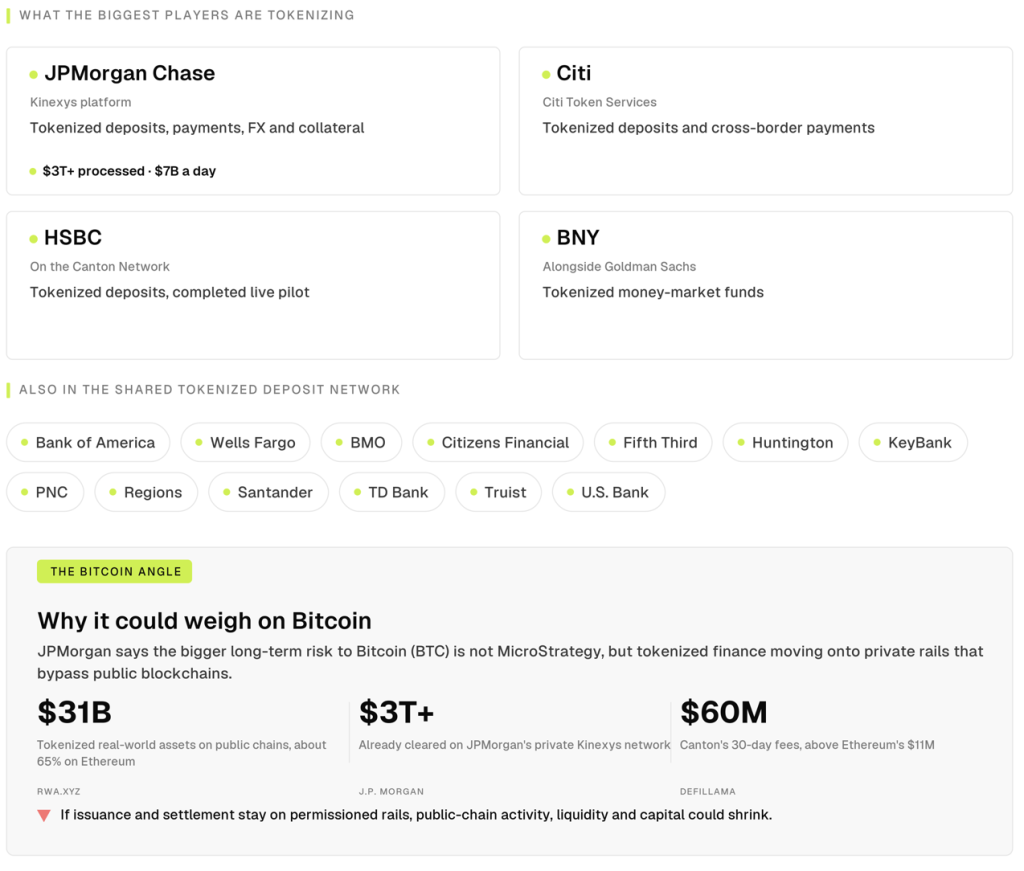Screen dimensions: 1024x871
Task: Click the red downward triangle icon
Action: (44, 816)
